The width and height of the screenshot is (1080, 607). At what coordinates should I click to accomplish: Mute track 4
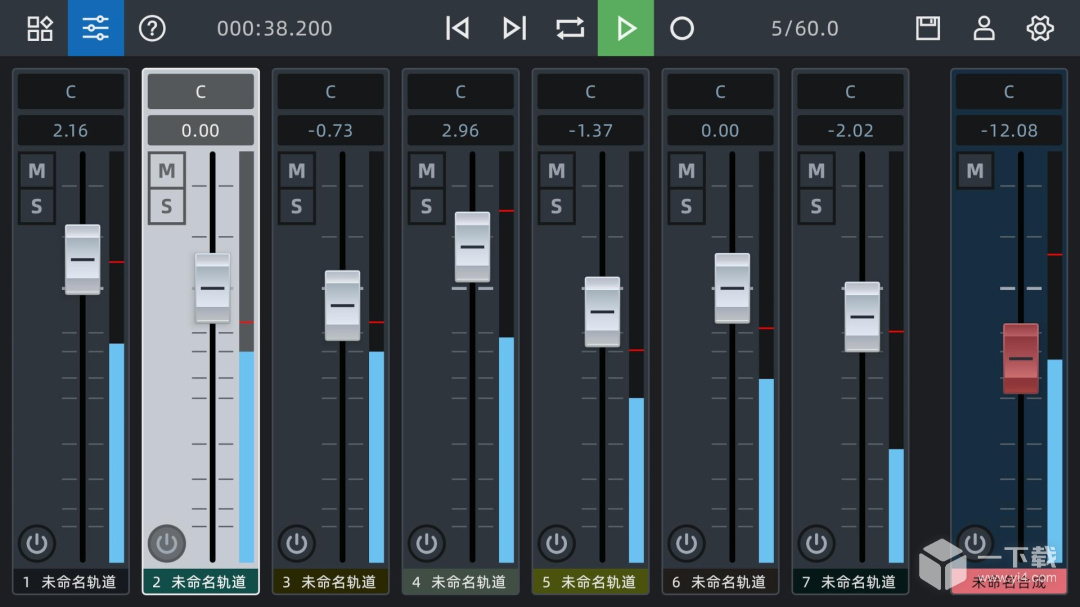(426, 170)
